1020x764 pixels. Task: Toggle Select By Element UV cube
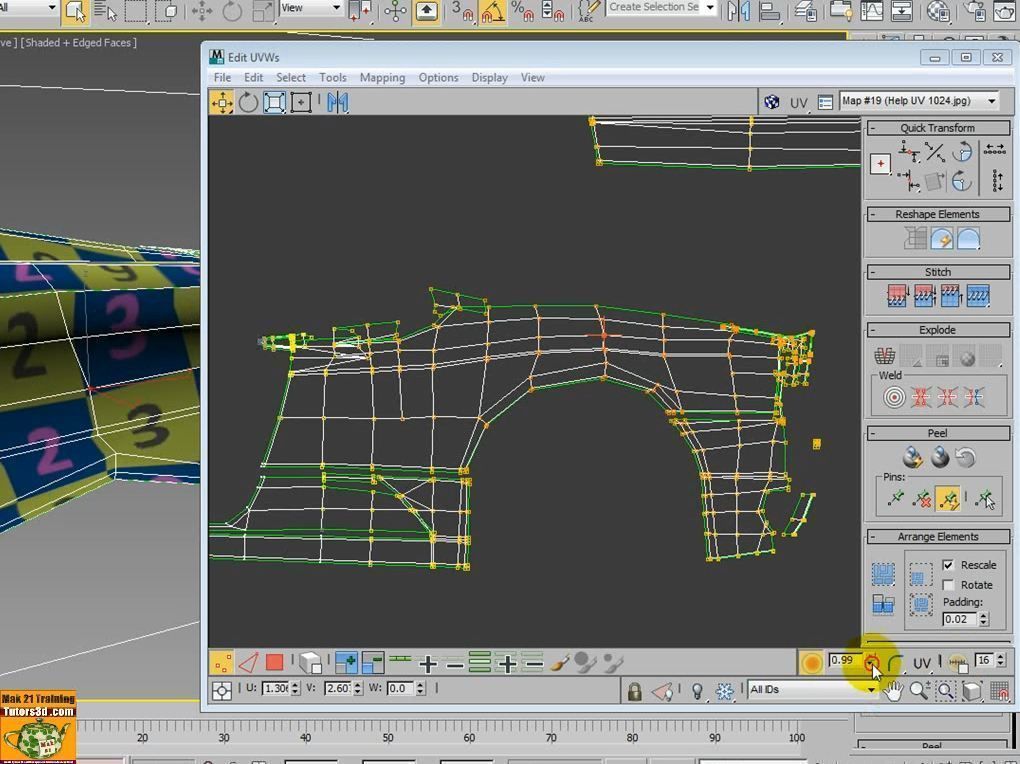(x=310, y=663)
